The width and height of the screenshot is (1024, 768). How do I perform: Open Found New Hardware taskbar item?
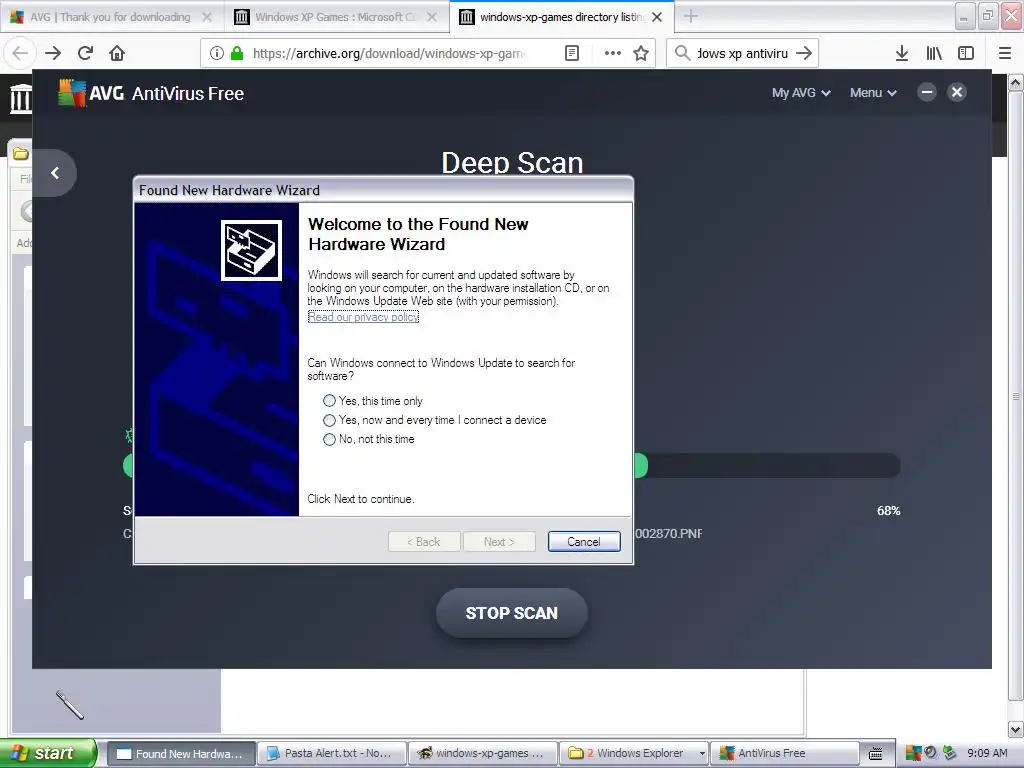tap(180, 754)
